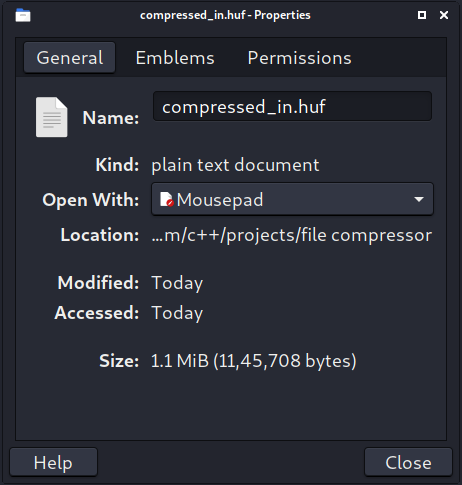Click the Accessed date value Today
Viewport: 462px width, 485px height.
click(x=177, y=313)
